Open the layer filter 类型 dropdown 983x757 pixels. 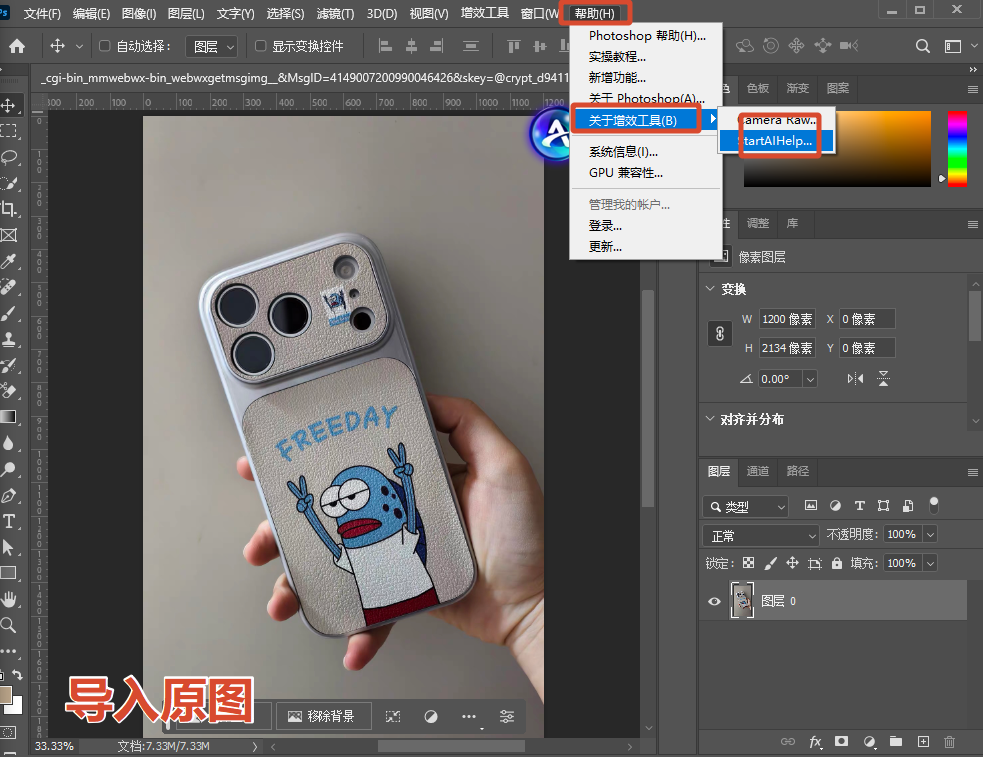tap(746, 506)
